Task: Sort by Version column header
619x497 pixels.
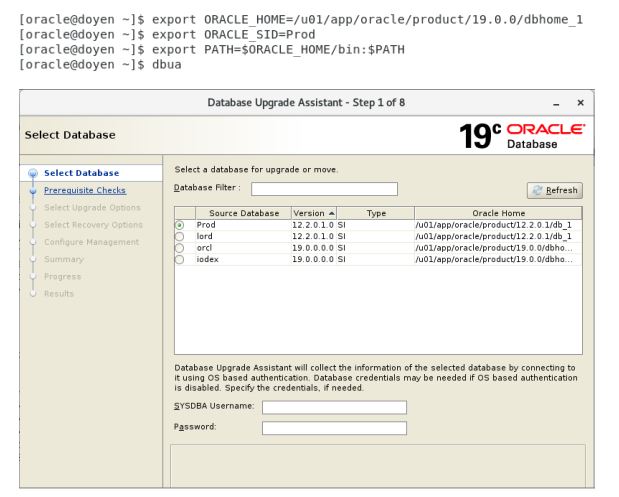Action: point(314,213)
